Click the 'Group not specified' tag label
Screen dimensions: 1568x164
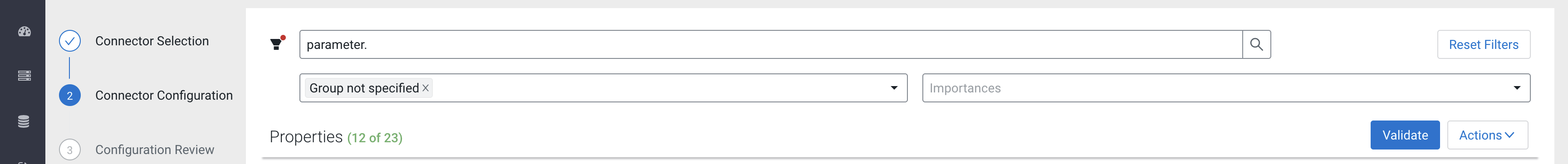pos(364,88)
